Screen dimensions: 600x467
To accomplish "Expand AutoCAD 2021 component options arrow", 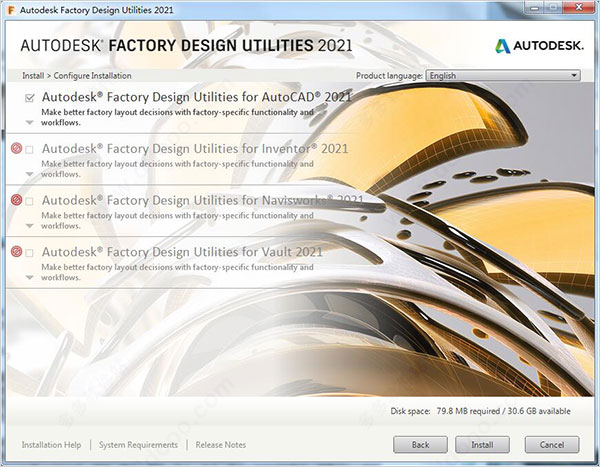I will [x=29, y=122].
